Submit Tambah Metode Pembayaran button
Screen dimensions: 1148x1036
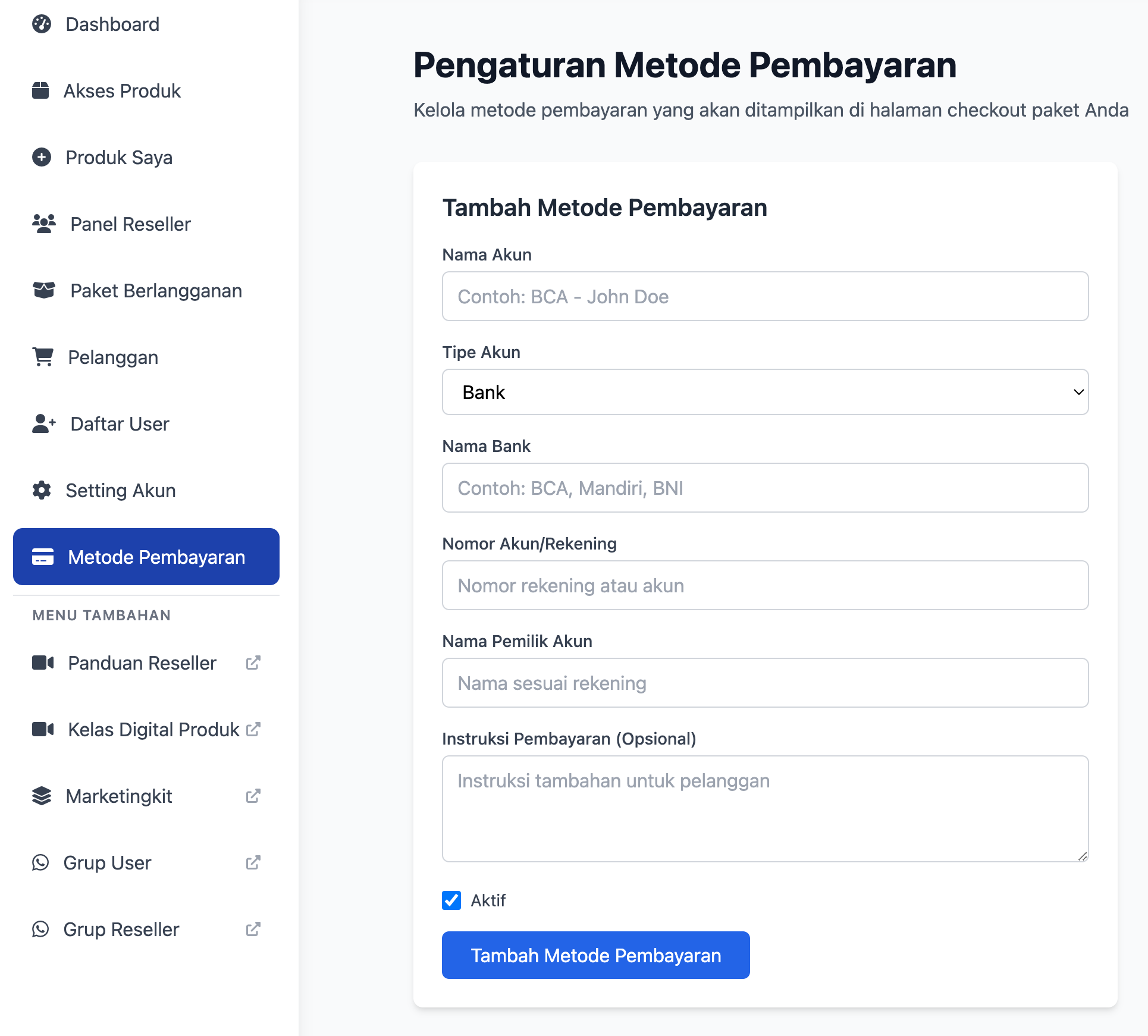pos(595,955)
